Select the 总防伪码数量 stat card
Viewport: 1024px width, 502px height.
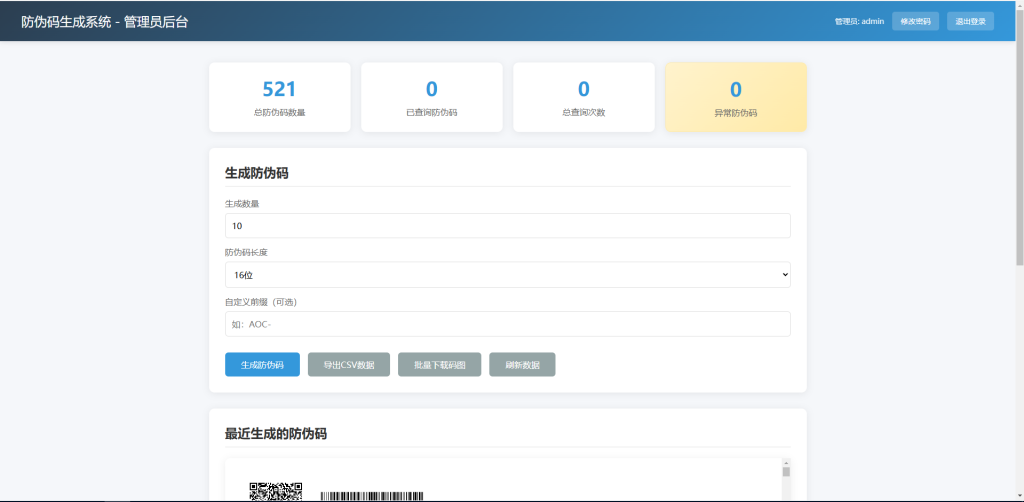(x=280, y=97)
